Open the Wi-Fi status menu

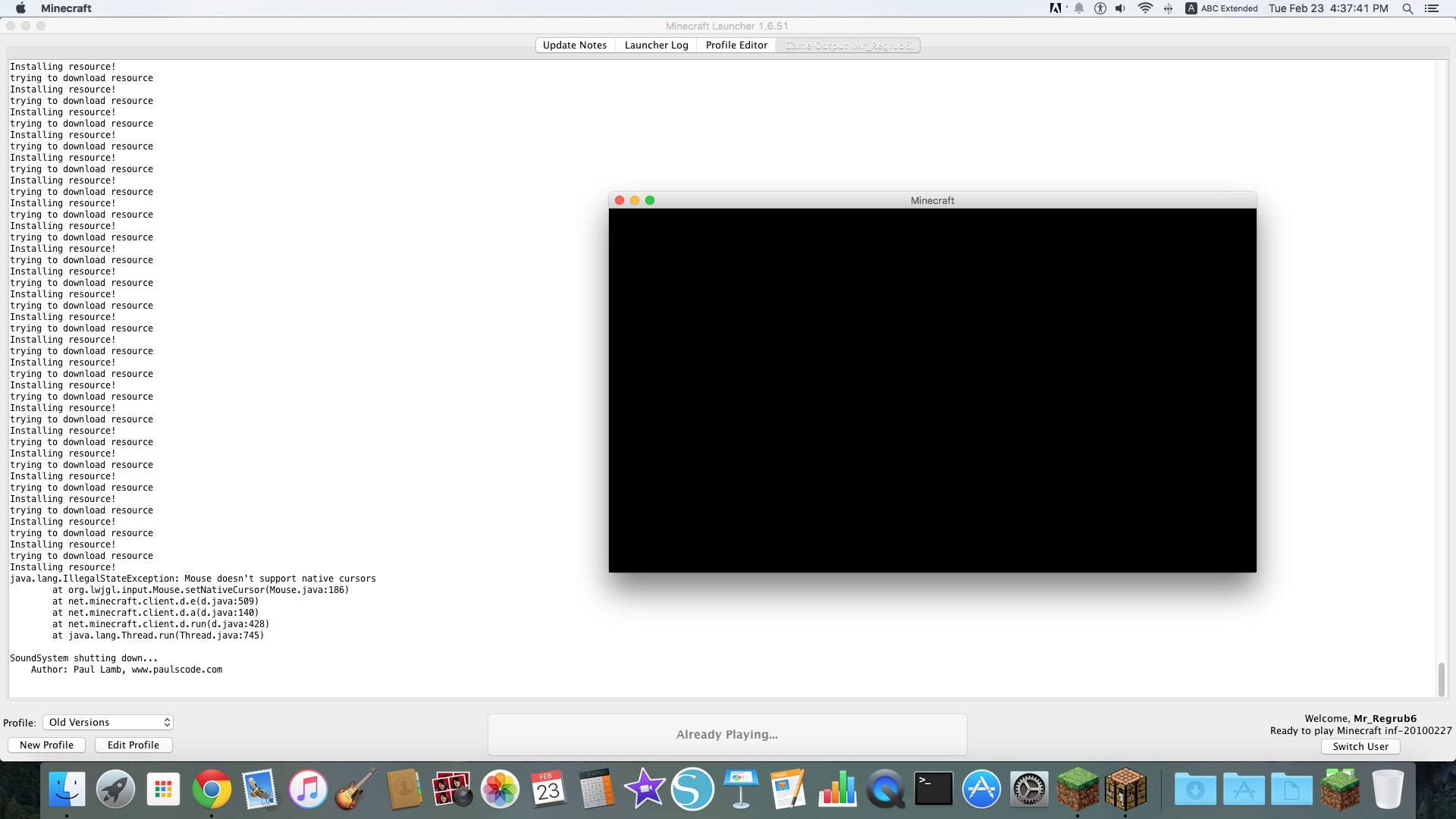(x=1145, y=8)
